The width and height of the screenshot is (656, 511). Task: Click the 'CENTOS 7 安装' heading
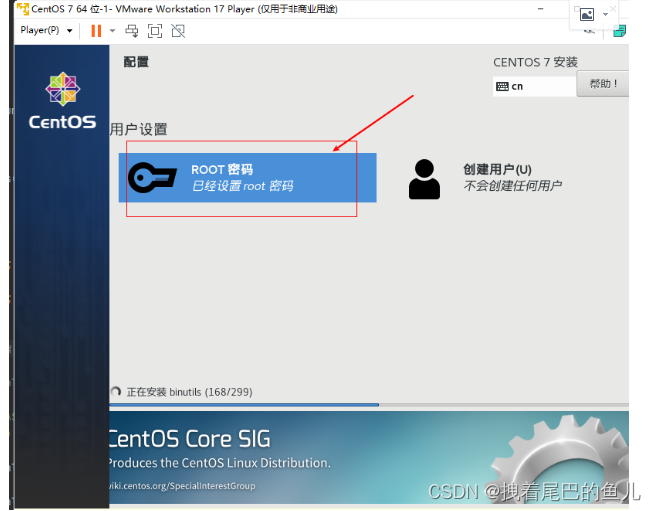coord(535,62)
